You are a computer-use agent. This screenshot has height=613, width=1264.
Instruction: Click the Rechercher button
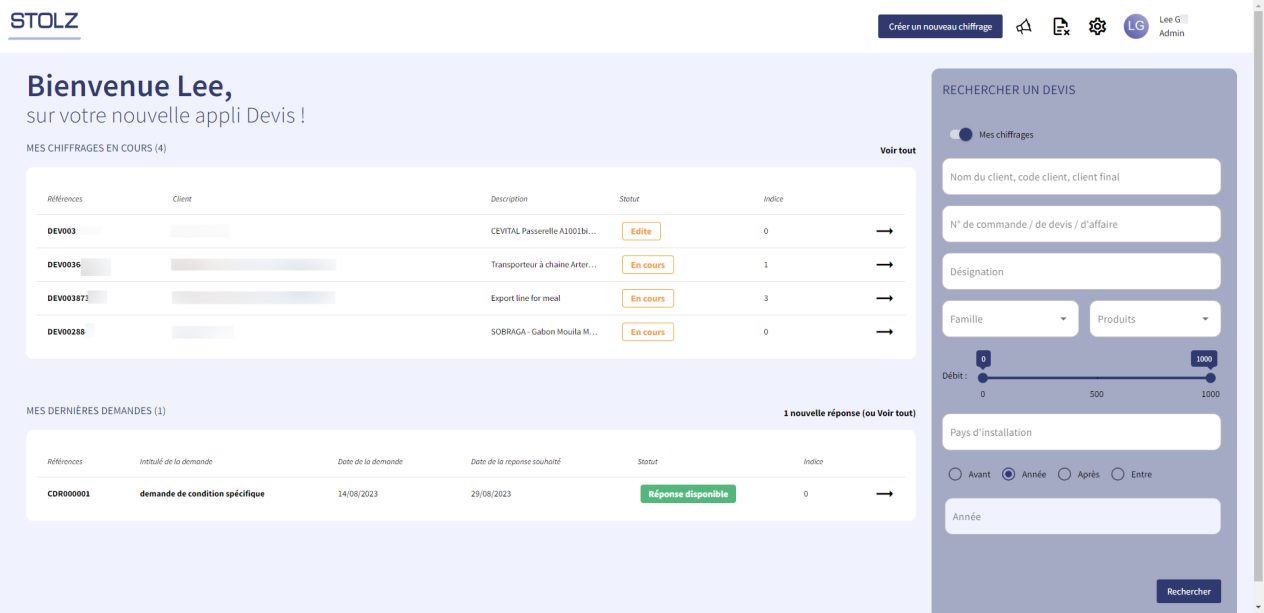point(1188,591)
